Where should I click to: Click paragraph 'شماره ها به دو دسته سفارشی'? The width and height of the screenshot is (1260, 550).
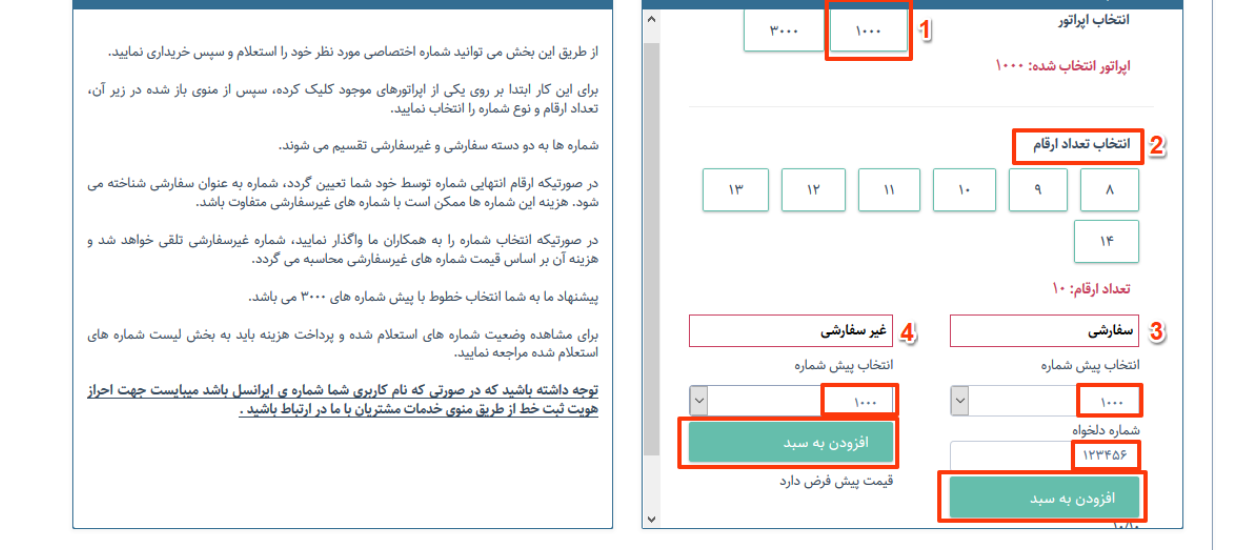(x=438, y=145)
